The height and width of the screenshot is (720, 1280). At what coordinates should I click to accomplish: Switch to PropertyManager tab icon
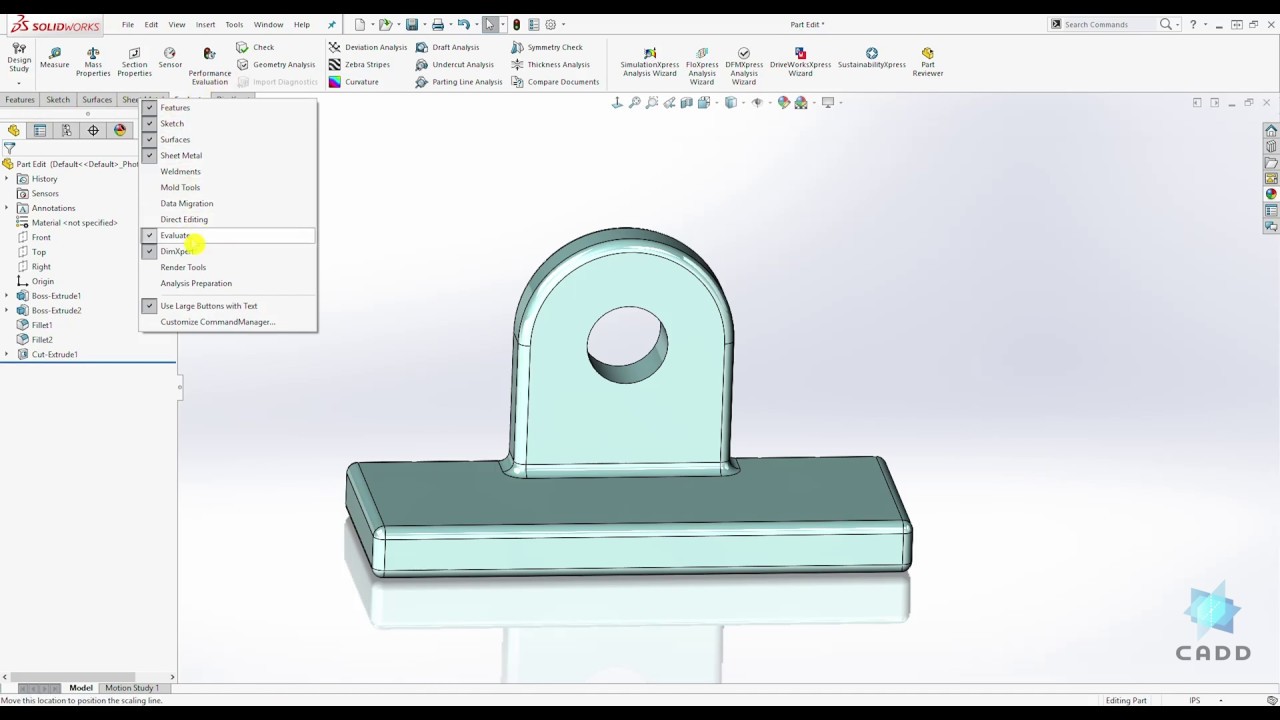[x=40, y=130]
